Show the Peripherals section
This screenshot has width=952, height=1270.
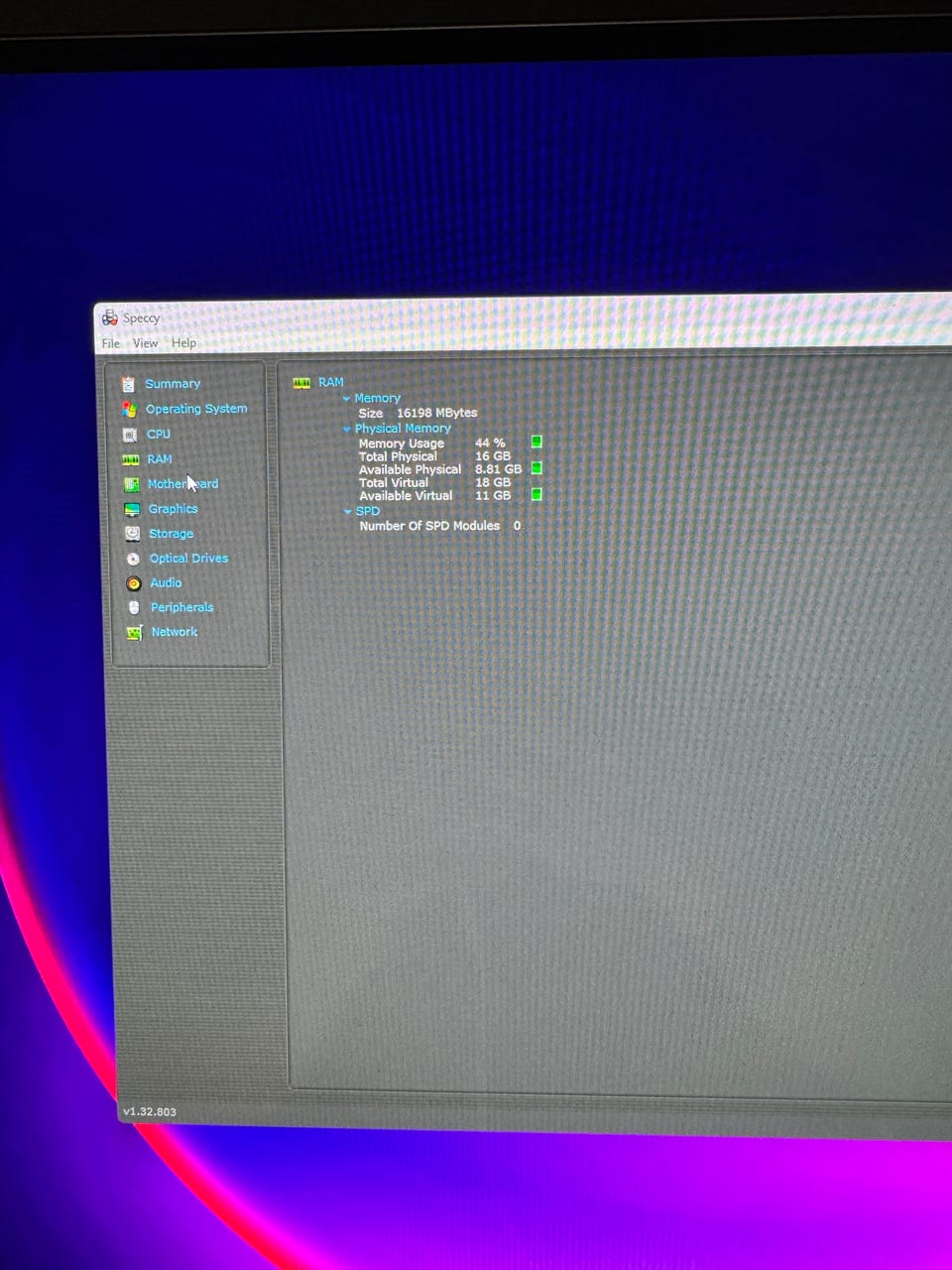coord(182,607)
